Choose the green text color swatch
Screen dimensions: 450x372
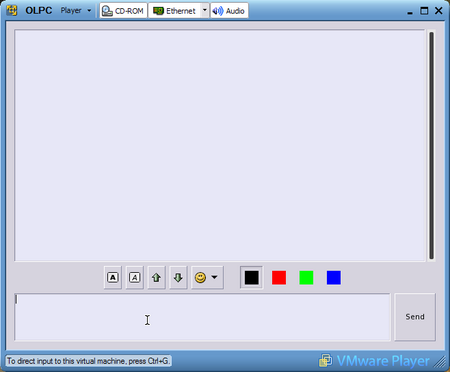tap(306, 278)
